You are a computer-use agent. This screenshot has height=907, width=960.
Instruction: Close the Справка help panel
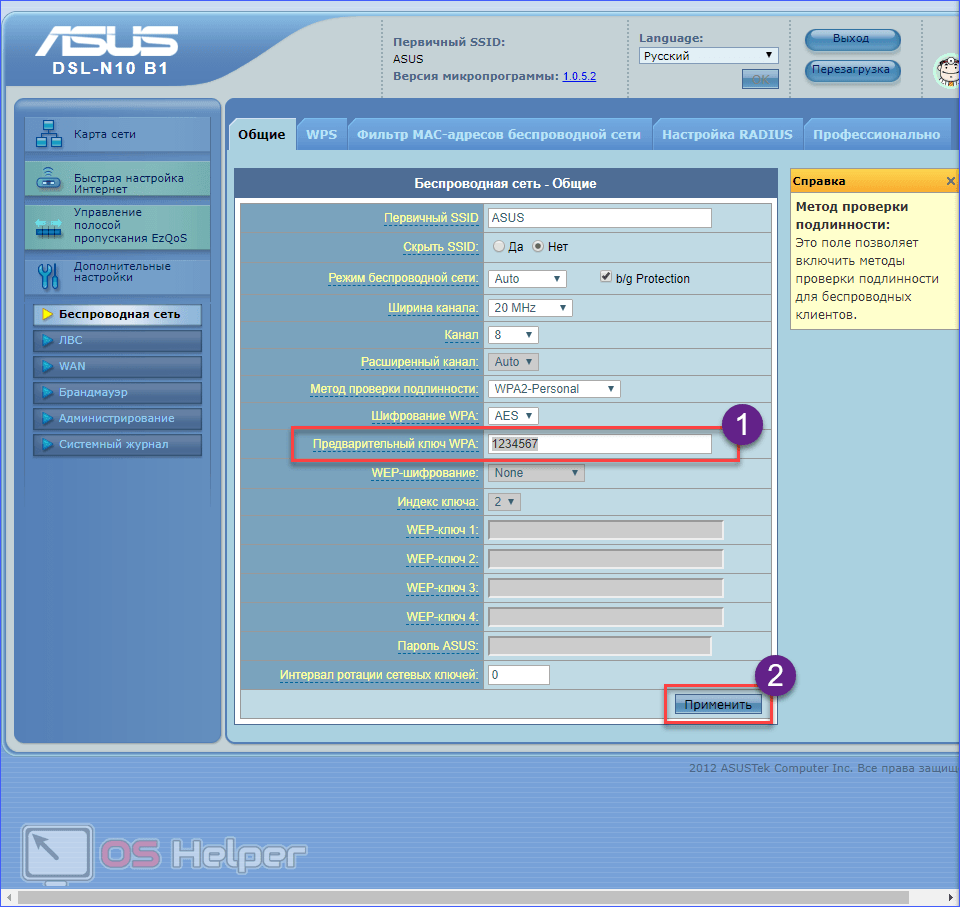[950, 181]
